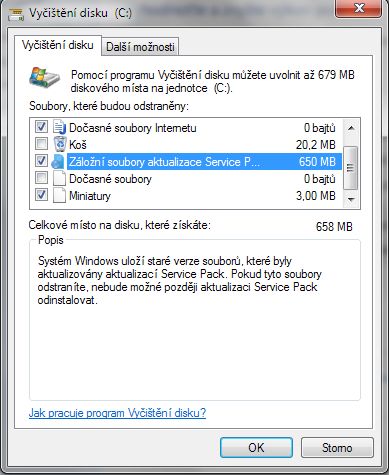Screen dimensions: 389x475
Task: Click the list scrollbar down arrow
Action: tap(351, 199)
